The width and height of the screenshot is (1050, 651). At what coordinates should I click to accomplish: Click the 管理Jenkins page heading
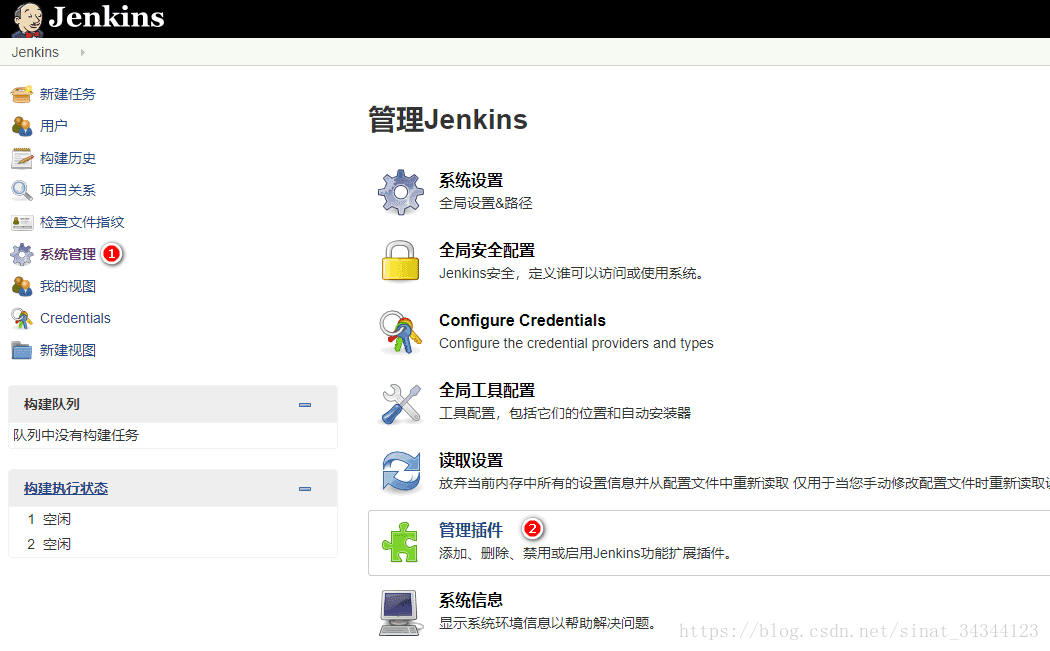coord(448,120)
